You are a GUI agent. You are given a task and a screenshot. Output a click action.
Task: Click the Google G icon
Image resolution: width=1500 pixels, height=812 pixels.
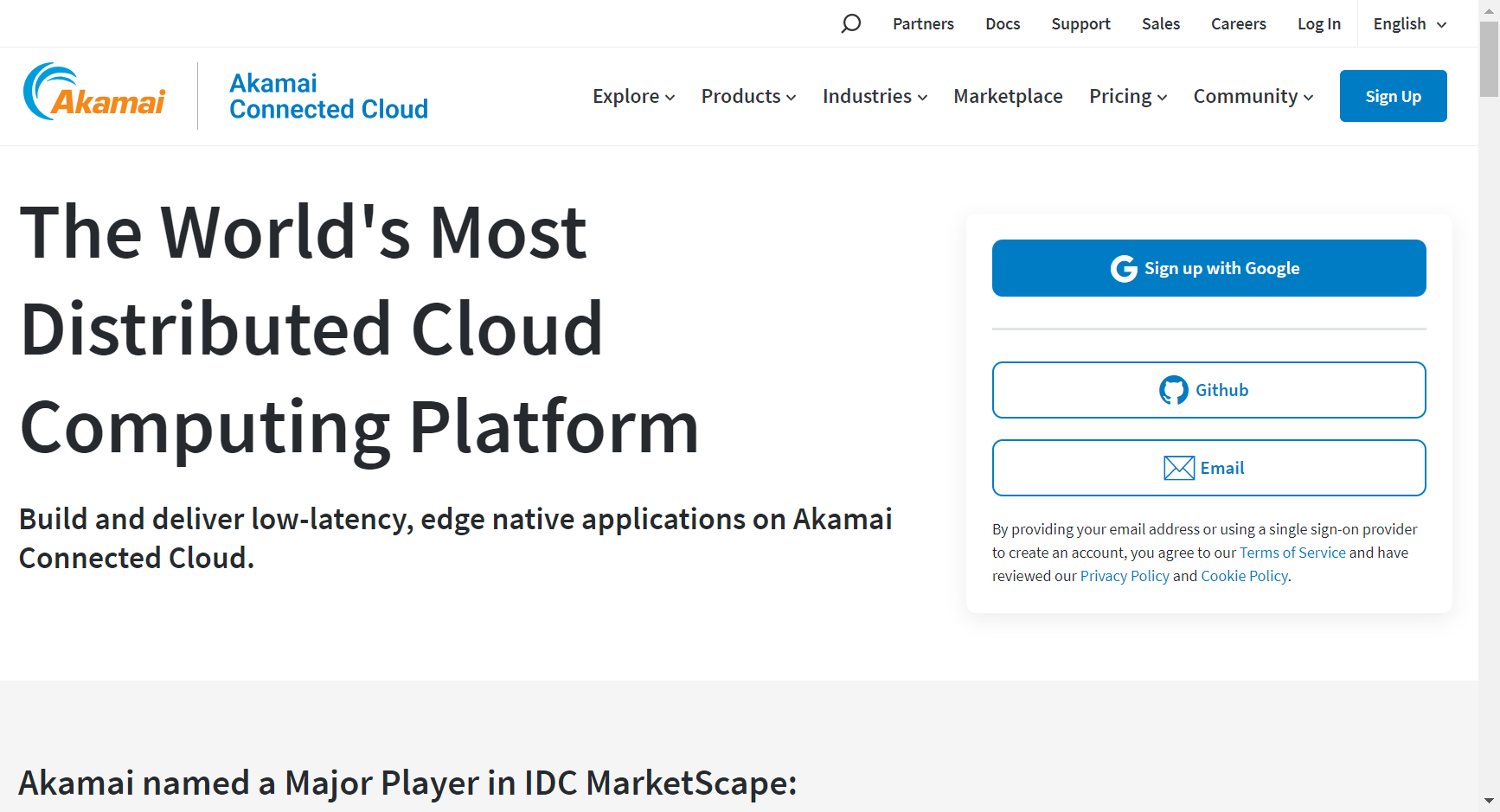(1124, 269)
